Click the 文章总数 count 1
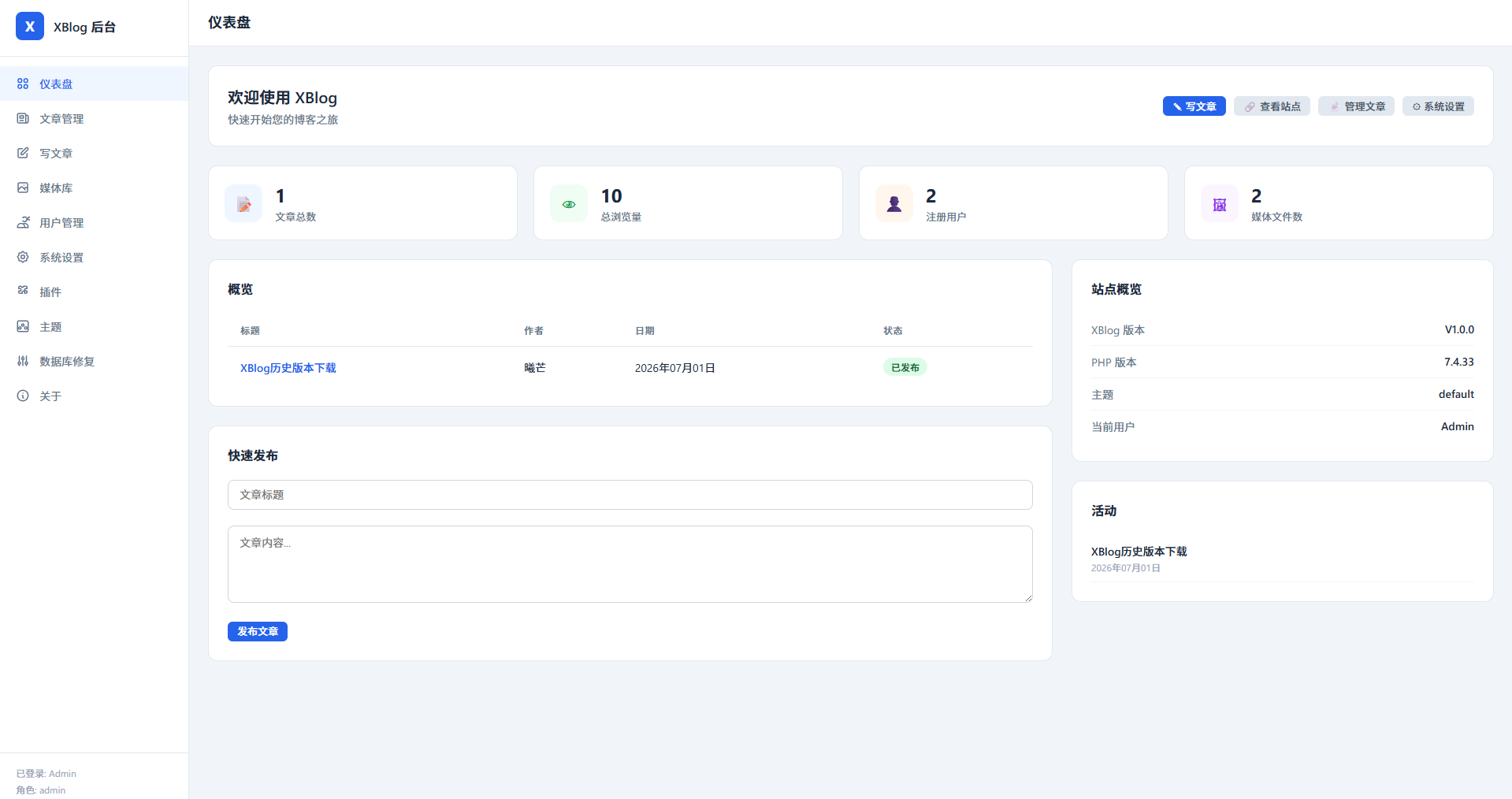The image size is (1512, 799). pos(280,196)
